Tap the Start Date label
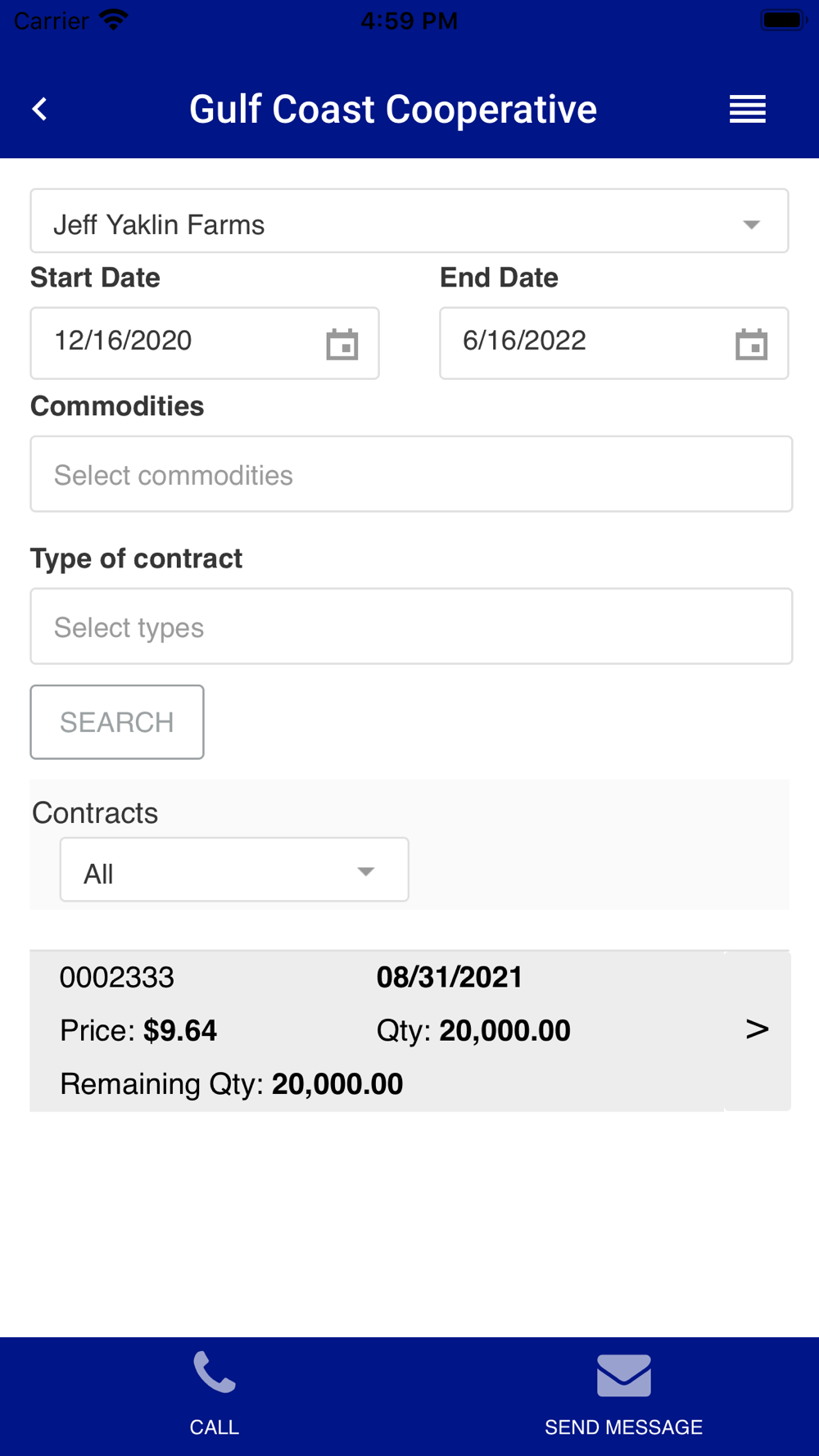The height and width of the screenshot is (1456, 819). click(x=95, y=278)
